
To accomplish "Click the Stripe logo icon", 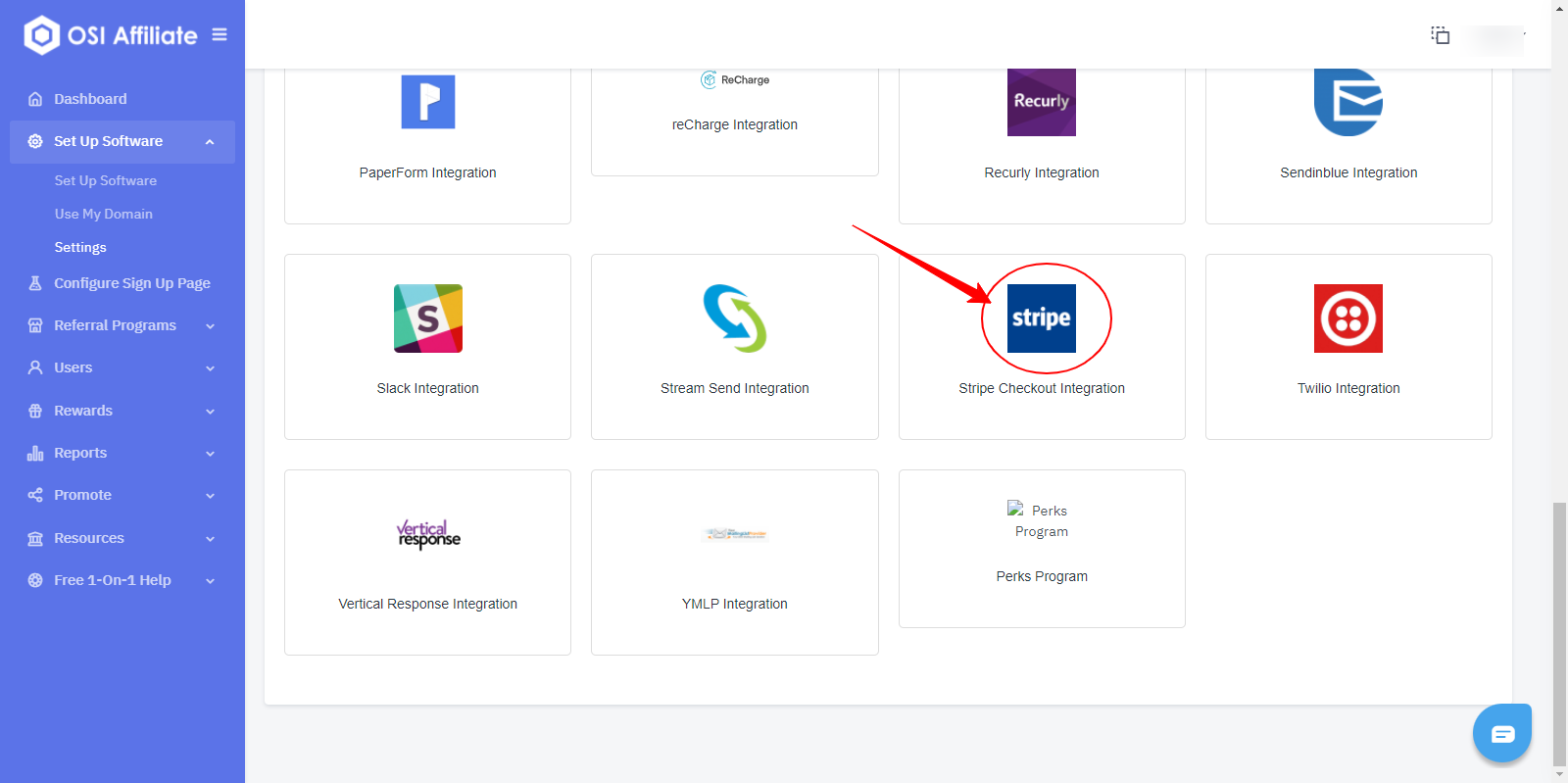I will pyautogui.click(x=1042, y=318).
